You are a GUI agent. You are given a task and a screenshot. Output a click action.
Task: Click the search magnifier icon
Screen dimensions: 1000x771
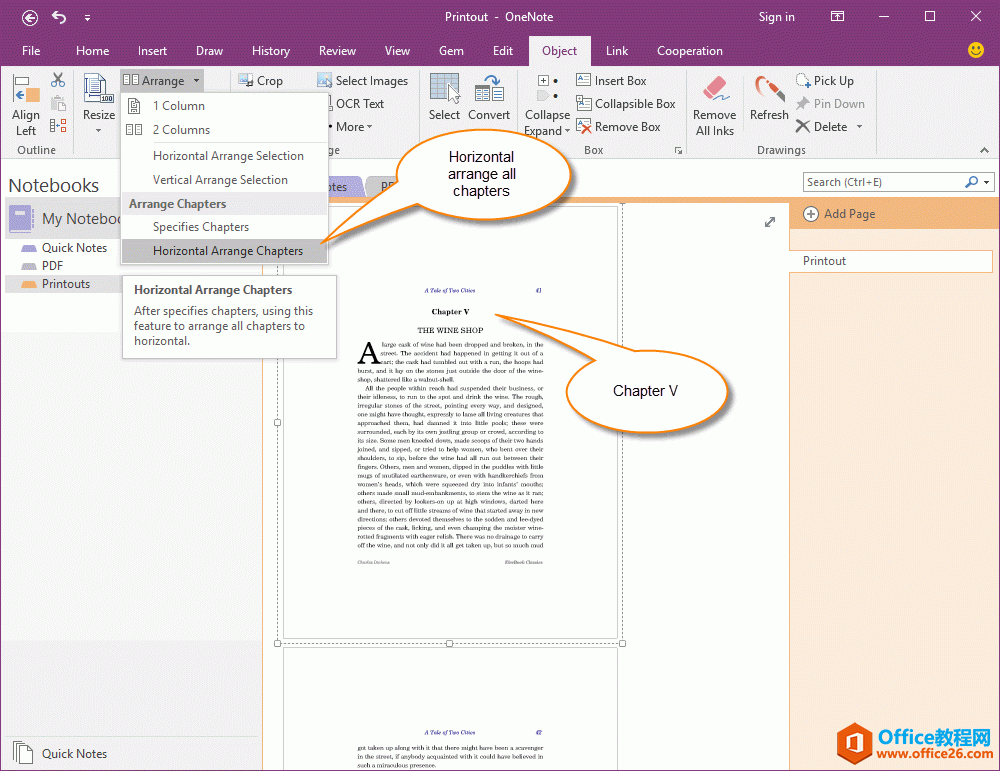coord(971,182)
